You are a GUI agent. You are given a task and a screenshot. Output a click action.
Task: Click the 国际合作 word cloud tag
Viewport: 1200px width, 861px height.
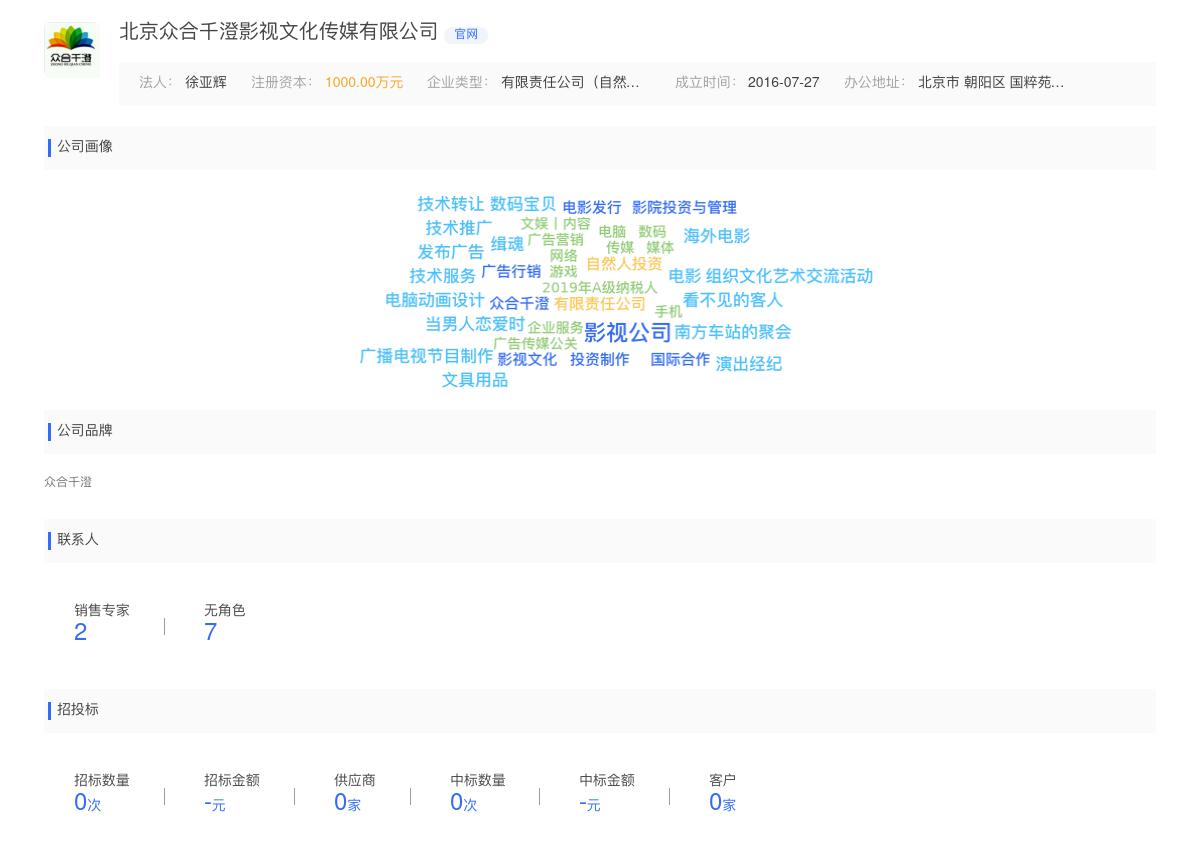(680, 360)
